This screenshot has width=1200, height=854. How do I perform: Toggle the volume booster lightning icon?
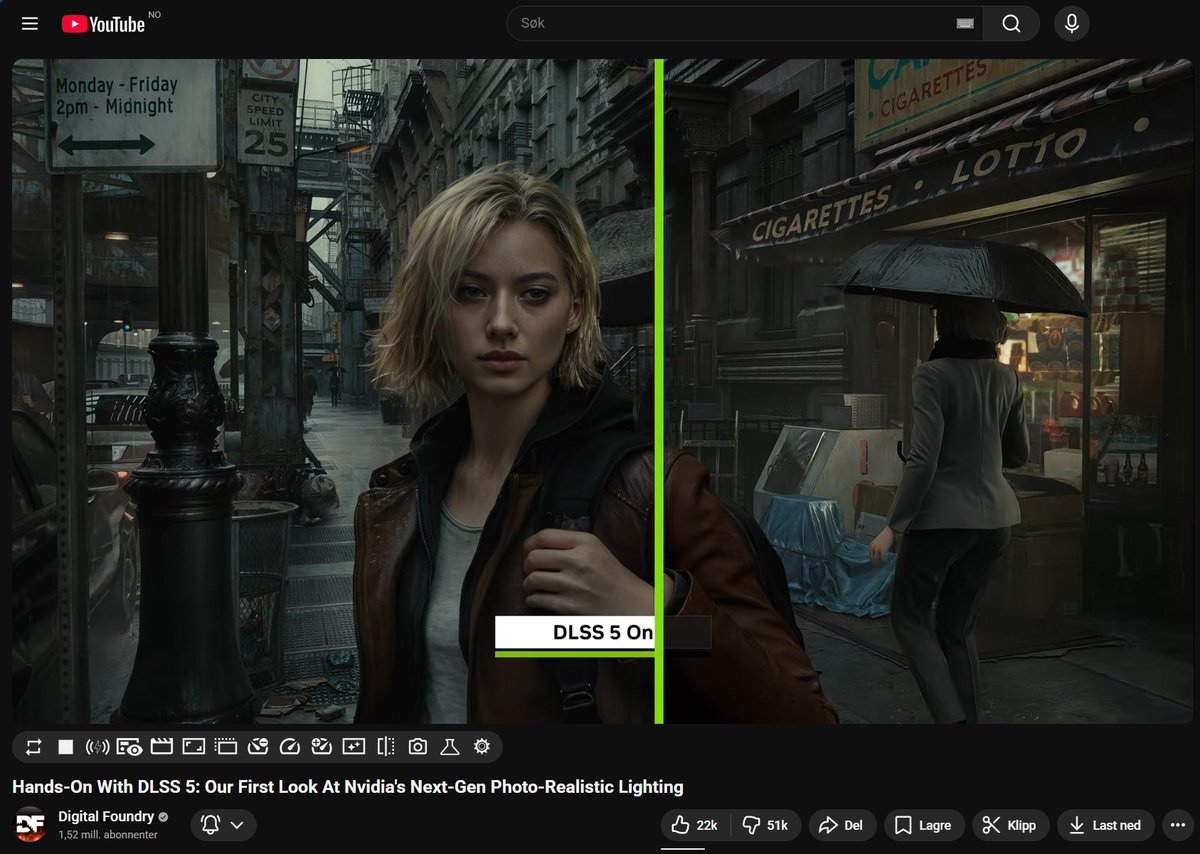coord(97,747)
